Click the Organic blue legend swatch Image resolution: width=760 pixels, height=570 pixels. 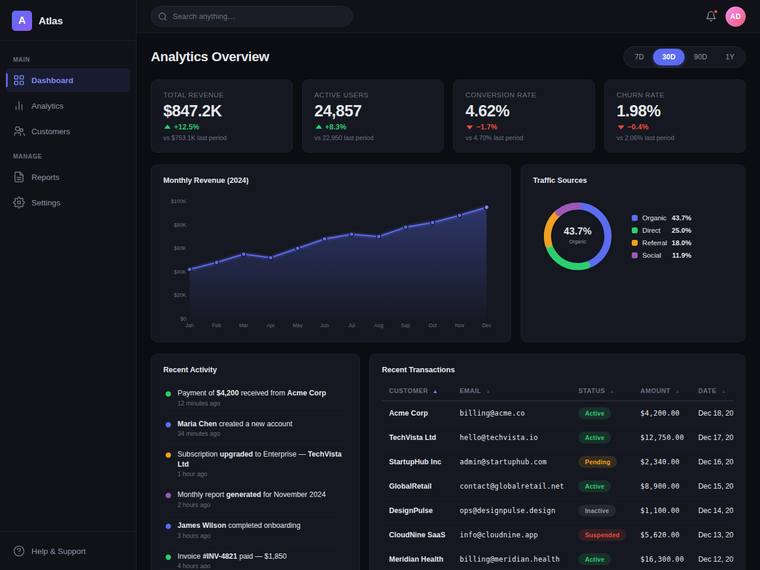point(634,218)
